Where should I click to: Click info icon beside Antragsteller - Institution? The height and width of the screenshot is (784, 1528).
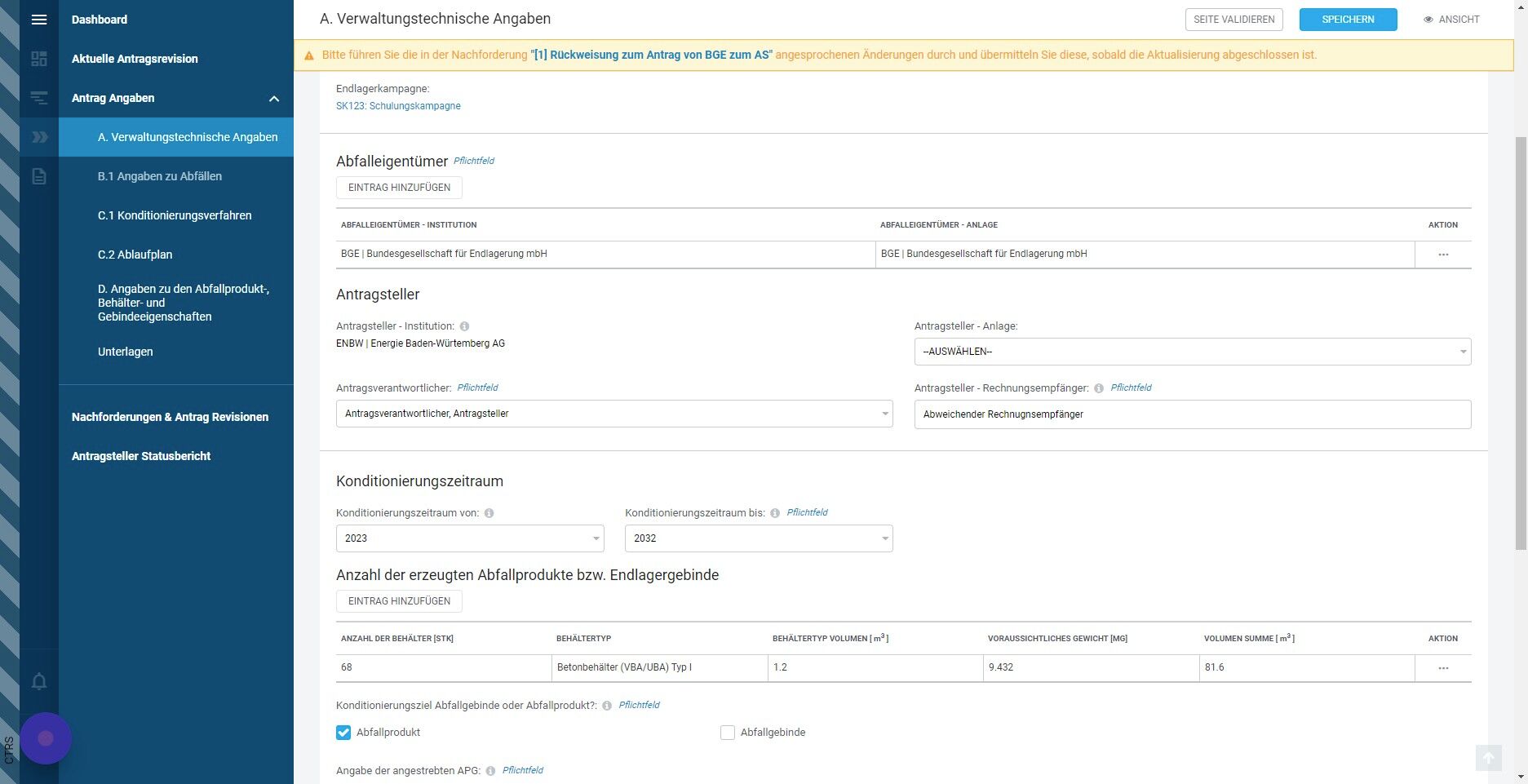point(464,326)
